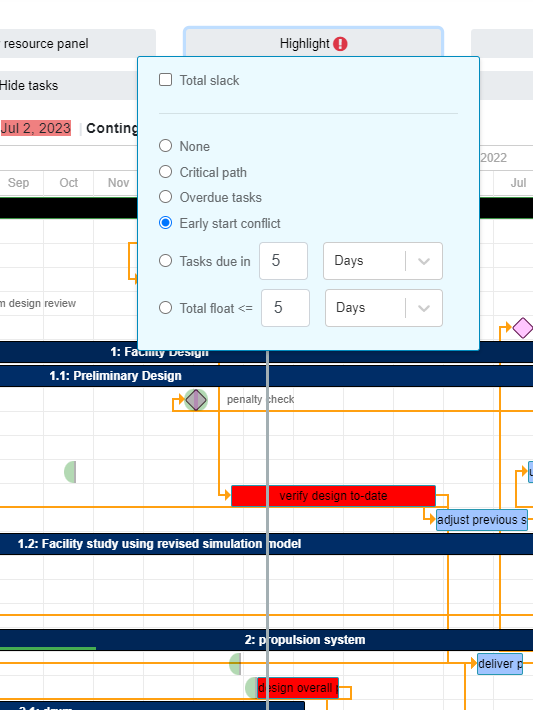Click the Tasks due in number field
533x710 pixels.
[x=283, y=261]
